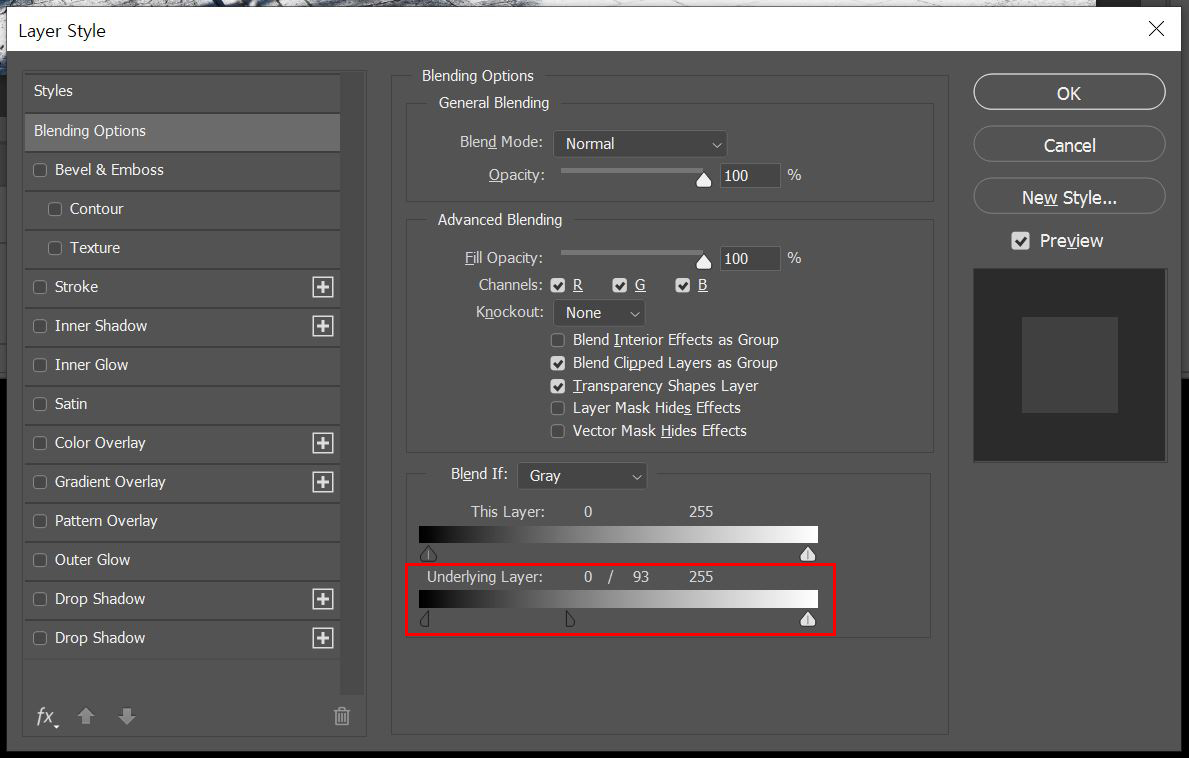Screen dimensions: 1189x758
Task: Open the Blend If Gray dropdown
Action: coord(582,476)
